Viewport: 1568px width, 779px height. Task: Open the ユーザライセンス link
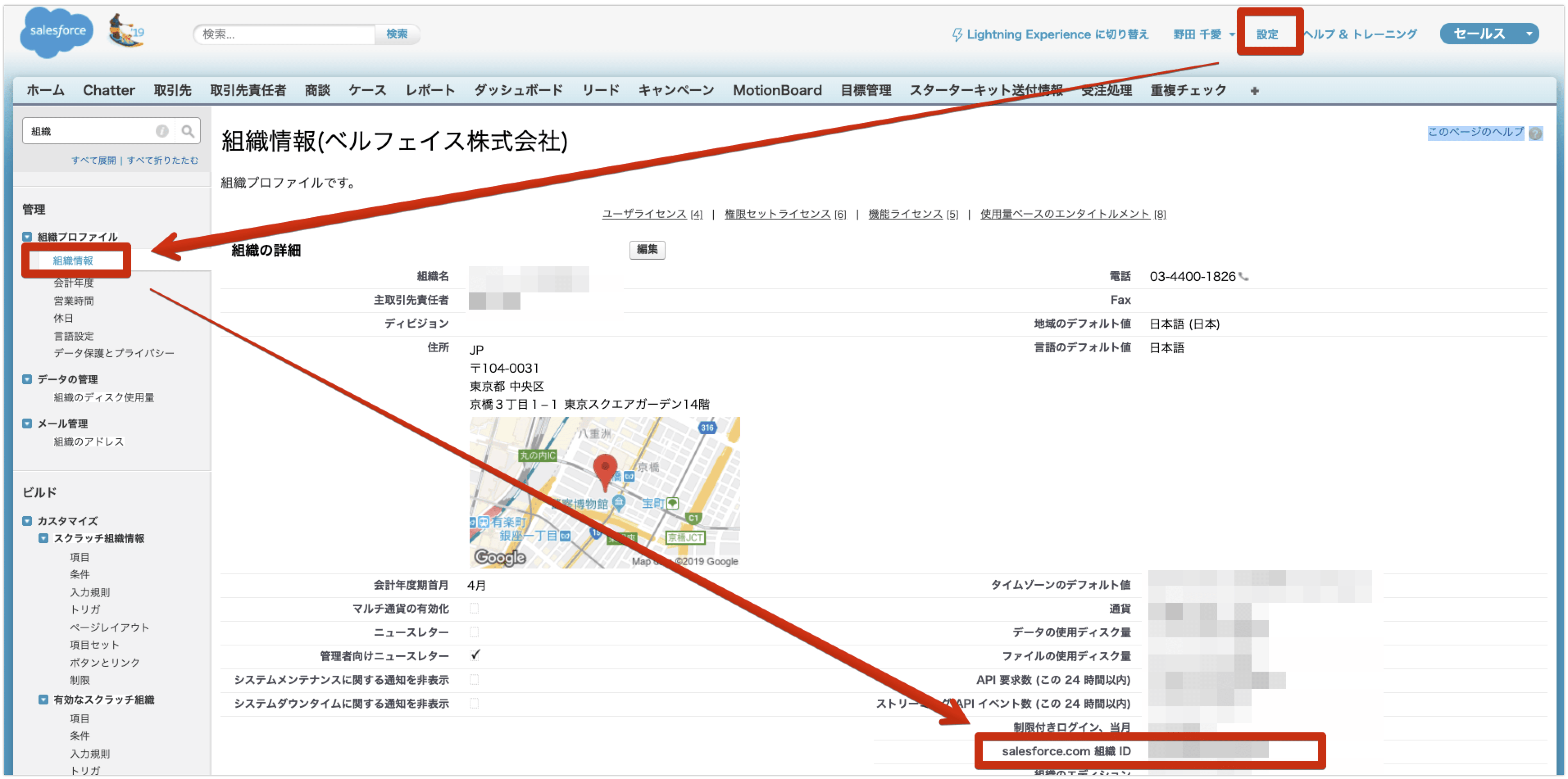(x=644, y=214)
